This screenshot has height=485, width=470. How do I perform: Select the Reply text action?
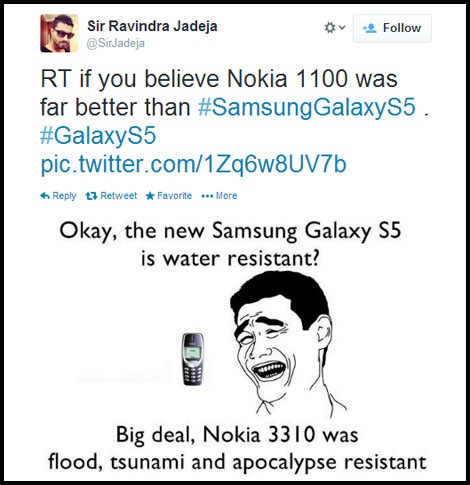click(x=64, y=196)
